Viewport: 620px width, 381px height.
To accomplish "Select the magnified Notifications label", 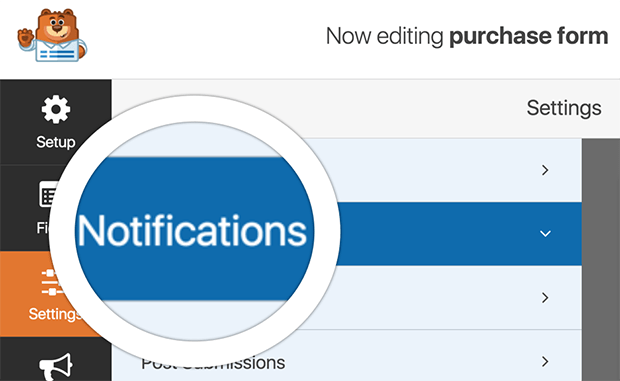I will pyautogui.click(x=192, y=231).
